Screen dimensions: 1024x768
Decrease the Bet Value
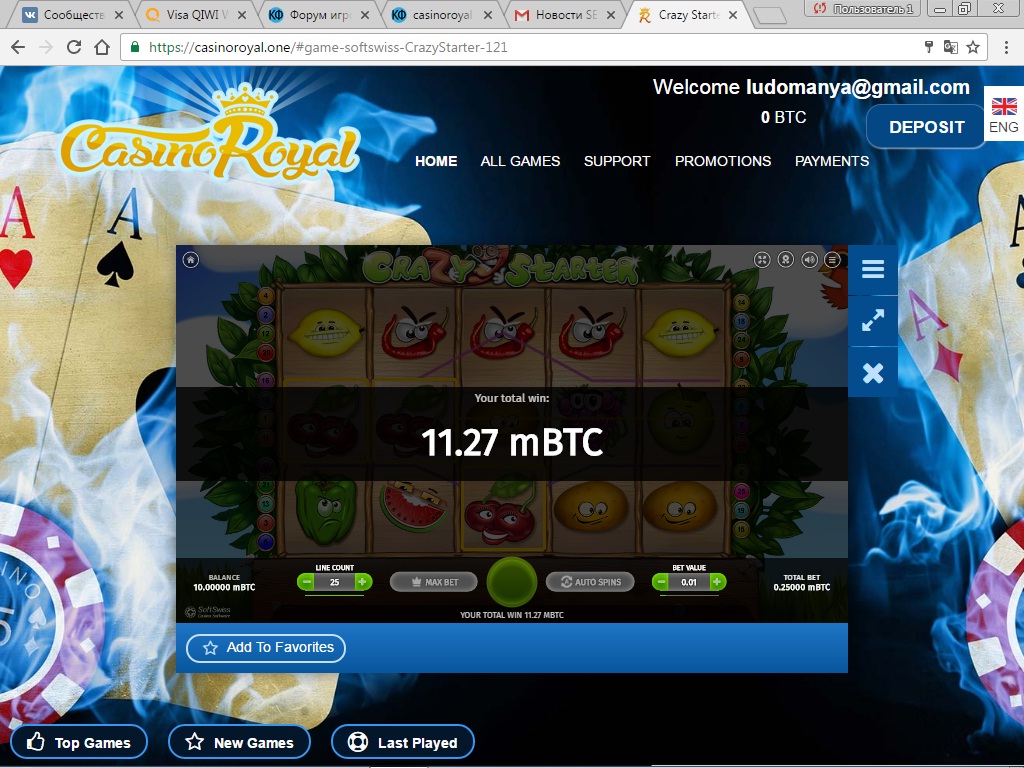661,582
